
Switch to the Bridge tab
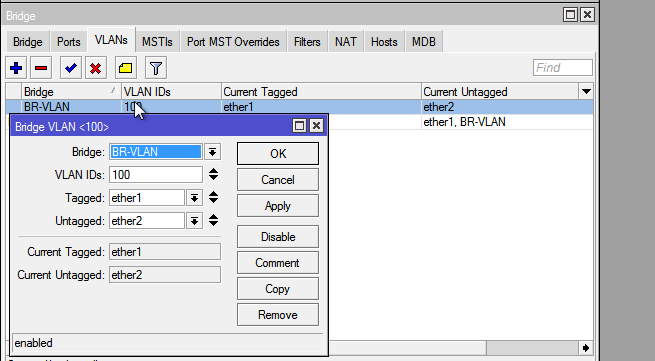click(x=28, y=42)
